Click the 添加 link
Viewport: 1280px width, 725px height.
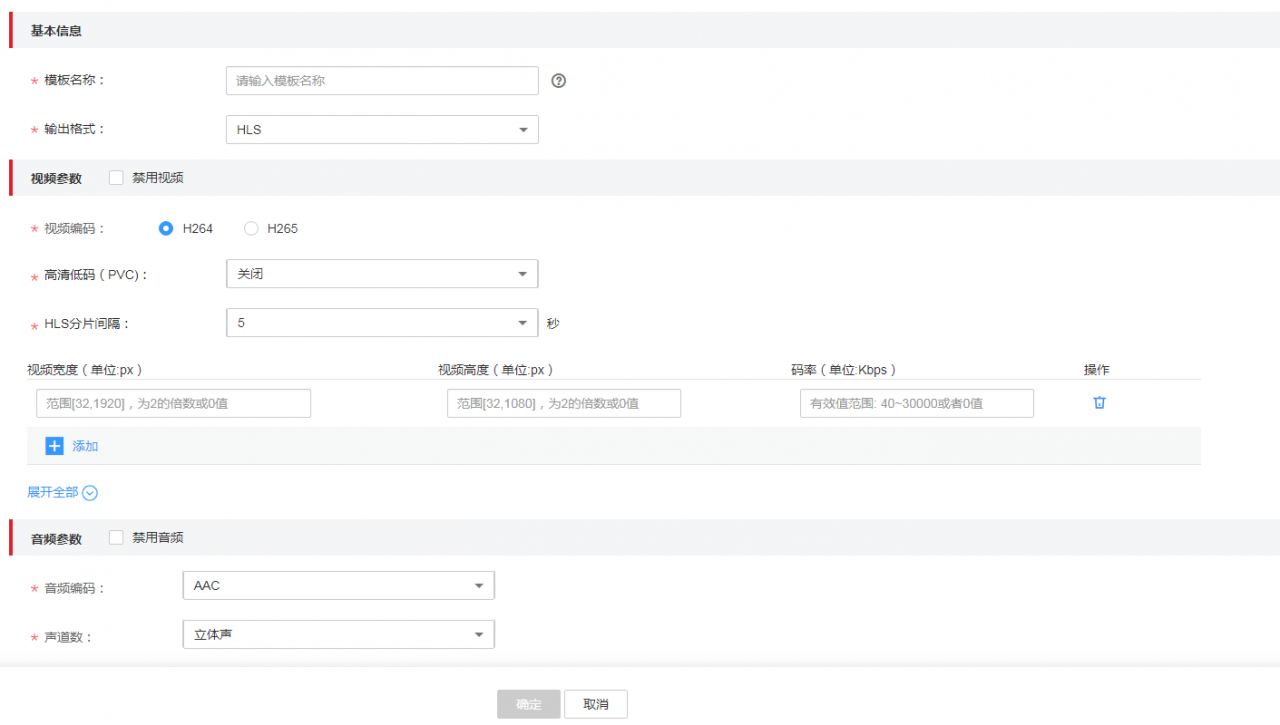click(85, 446)
